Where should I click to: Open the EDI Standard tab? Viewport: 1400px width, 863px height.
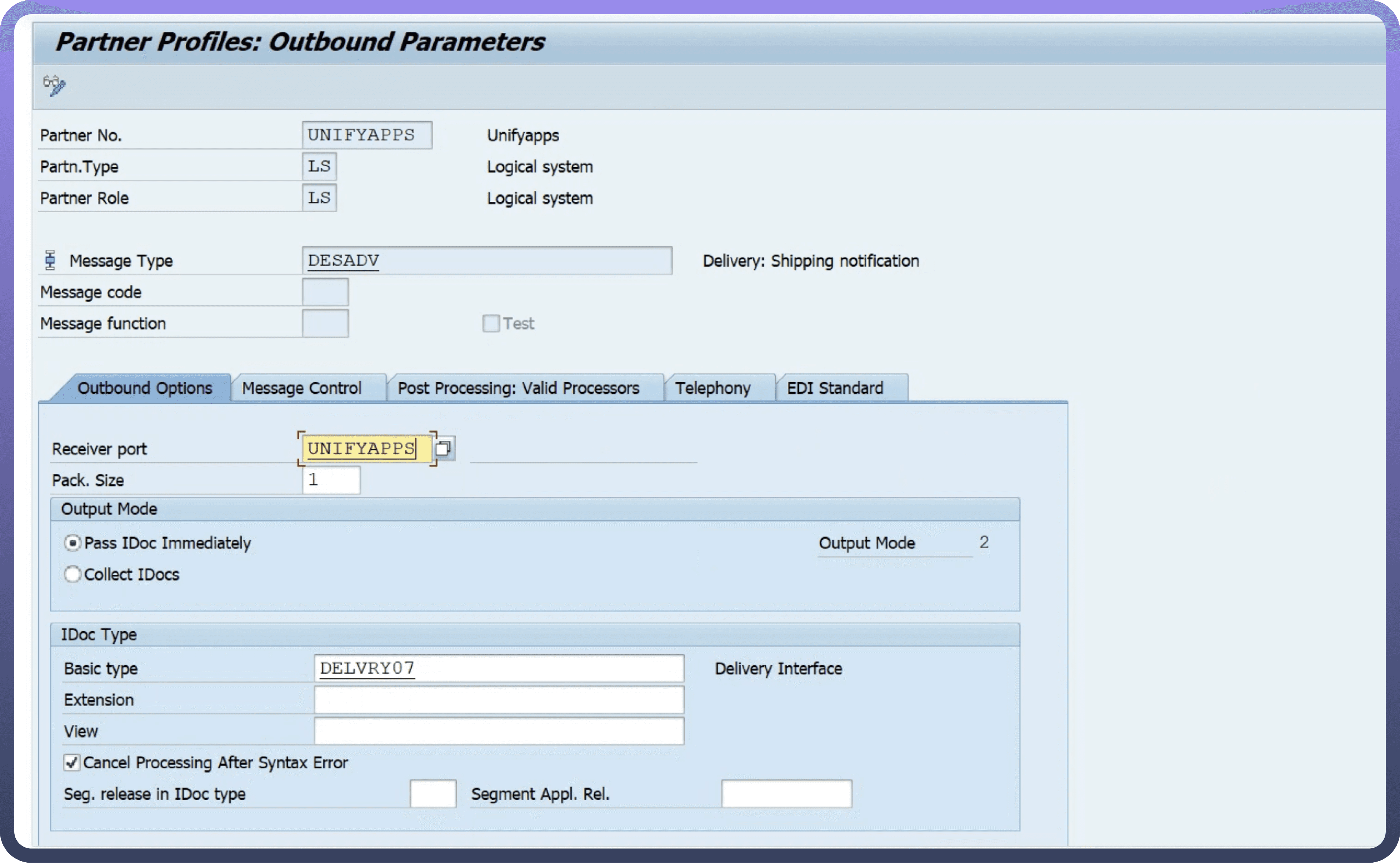(x=835, y=388)
